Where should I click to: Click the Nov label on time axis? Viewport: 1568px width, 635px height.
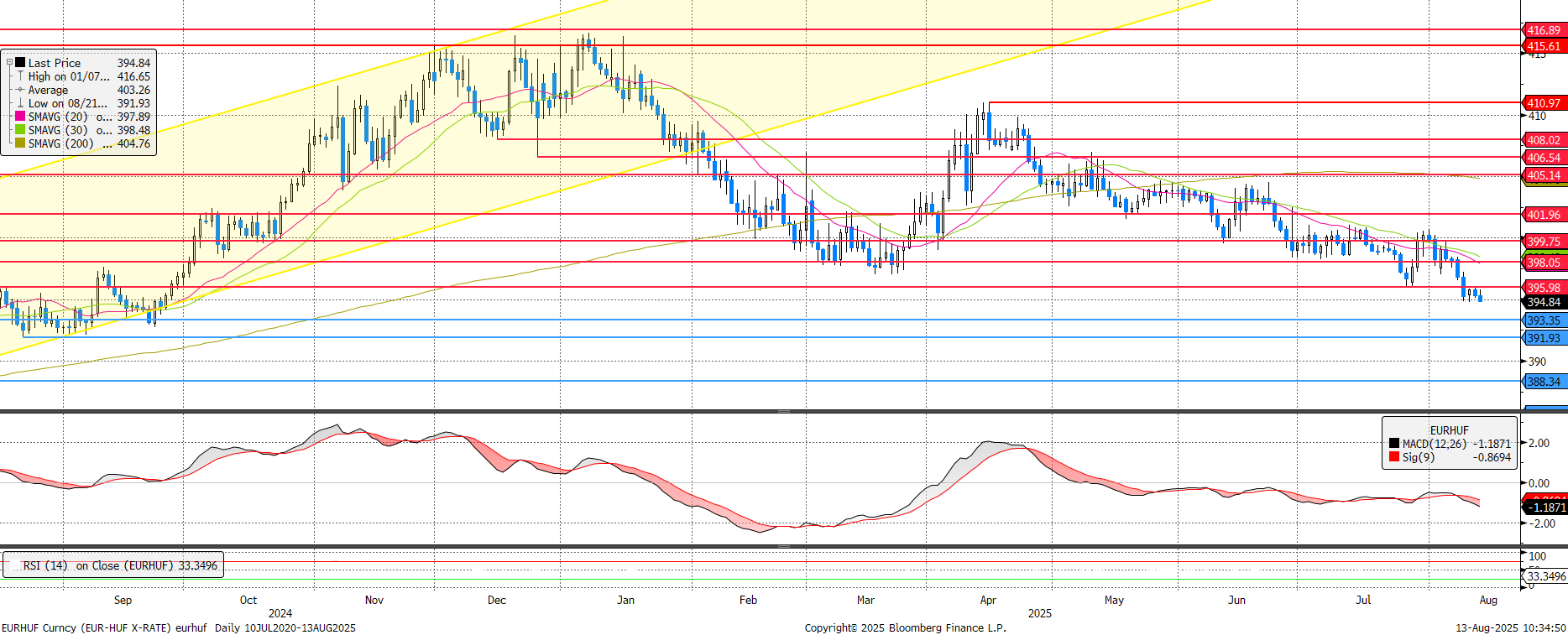[x=374, y=600]
